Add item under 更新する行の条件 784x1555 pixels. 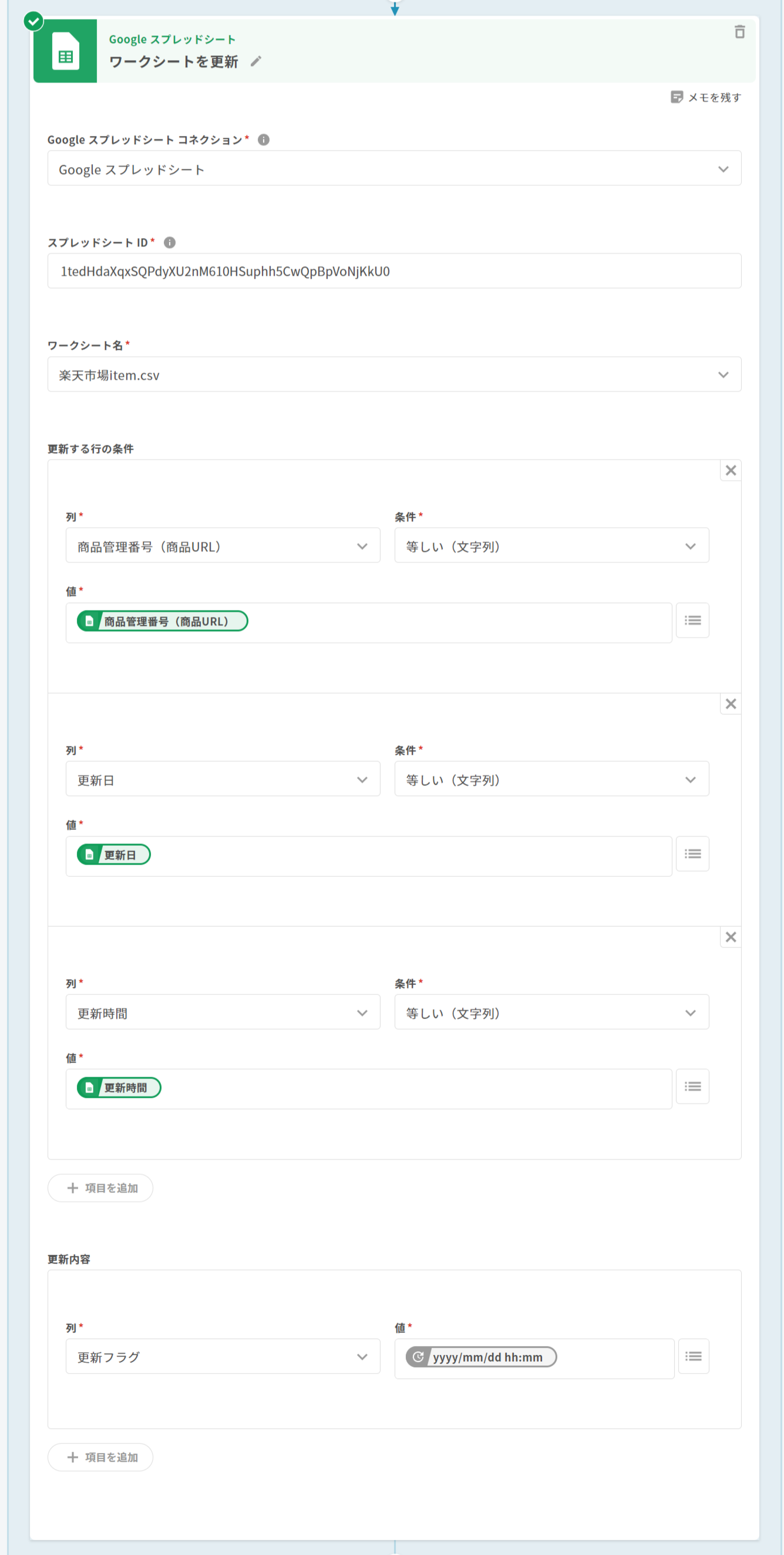click(x=101, y=1188)
